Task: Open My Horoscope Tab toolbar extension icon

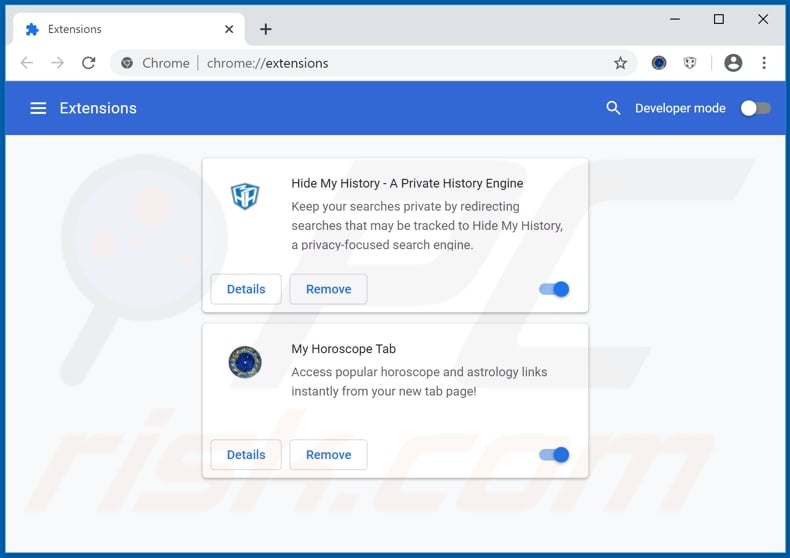Action: [x=659, y=63]
